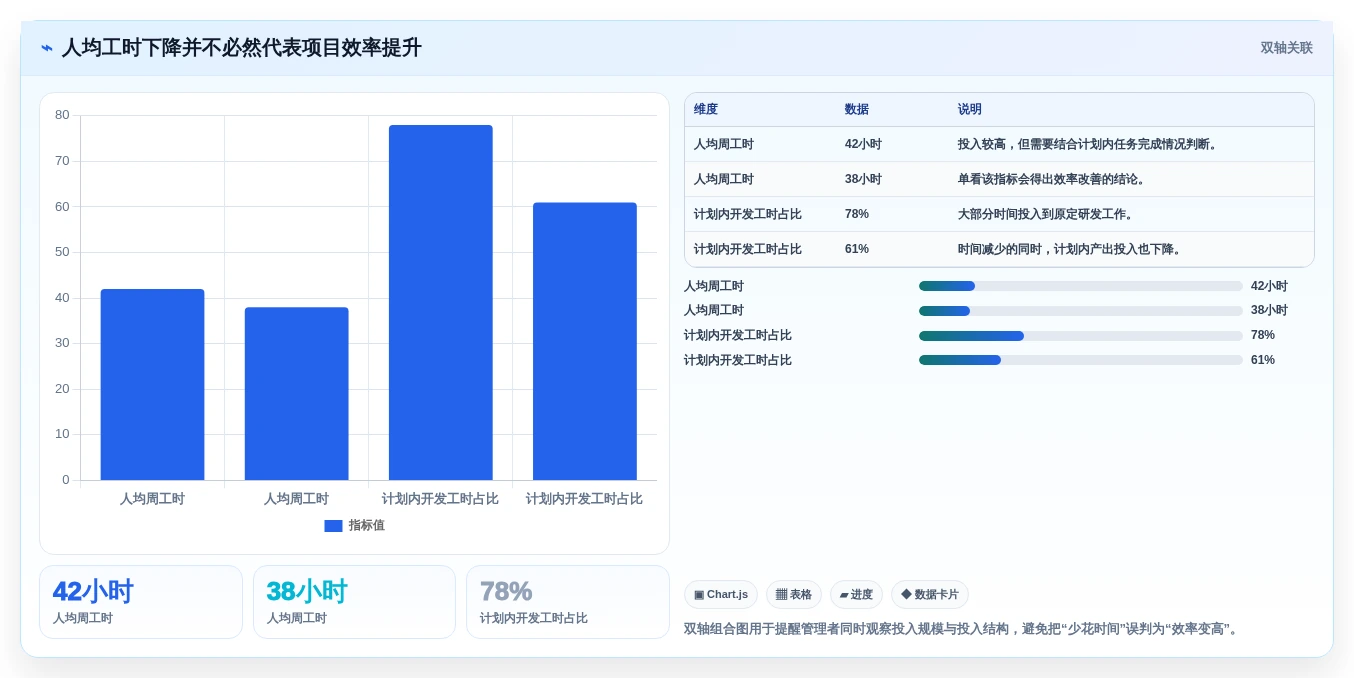Click the 双轴关联 label in the header
Screen dimensions: 1354x678
tap(1286, 48)
